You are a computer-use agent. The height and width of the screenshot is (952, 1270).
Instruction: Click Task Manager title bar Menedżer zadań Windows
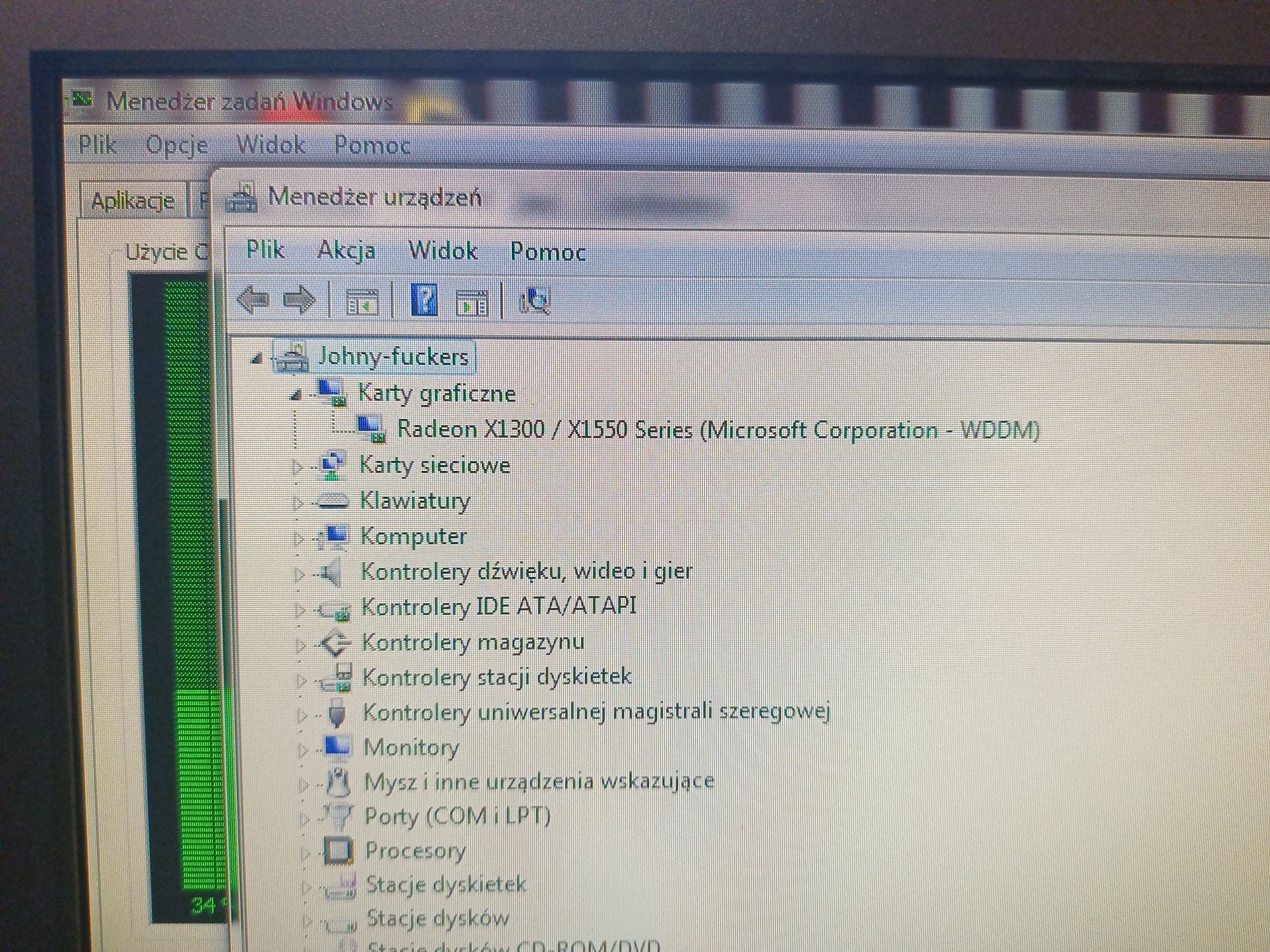[x=250, y=102]
